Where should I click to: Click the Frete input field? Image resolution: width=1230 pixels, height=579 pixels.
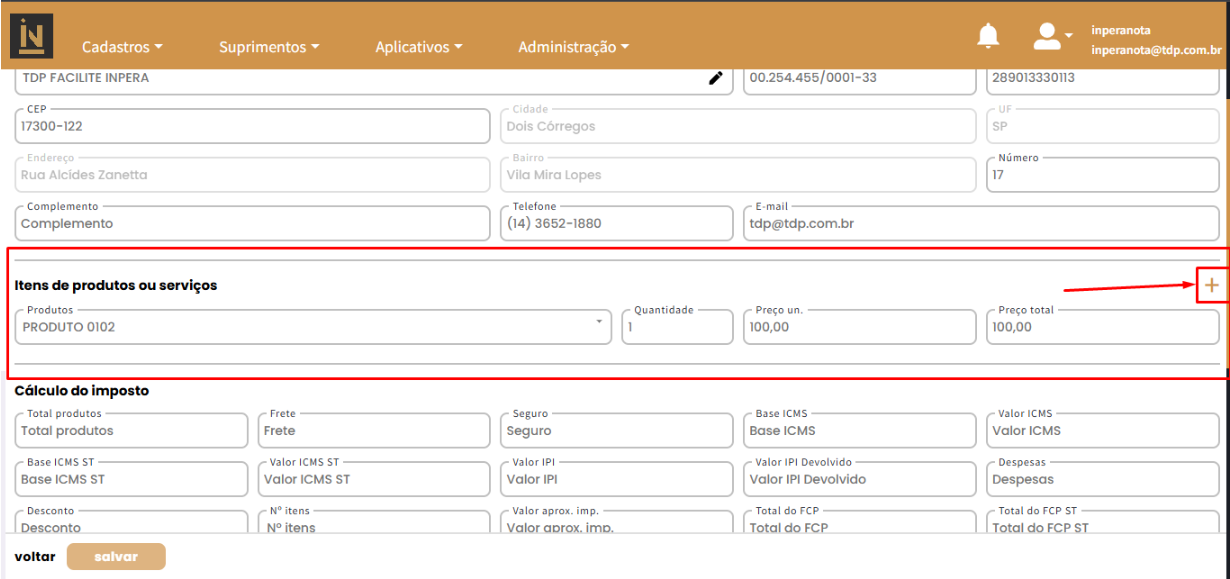pos(373,431)
